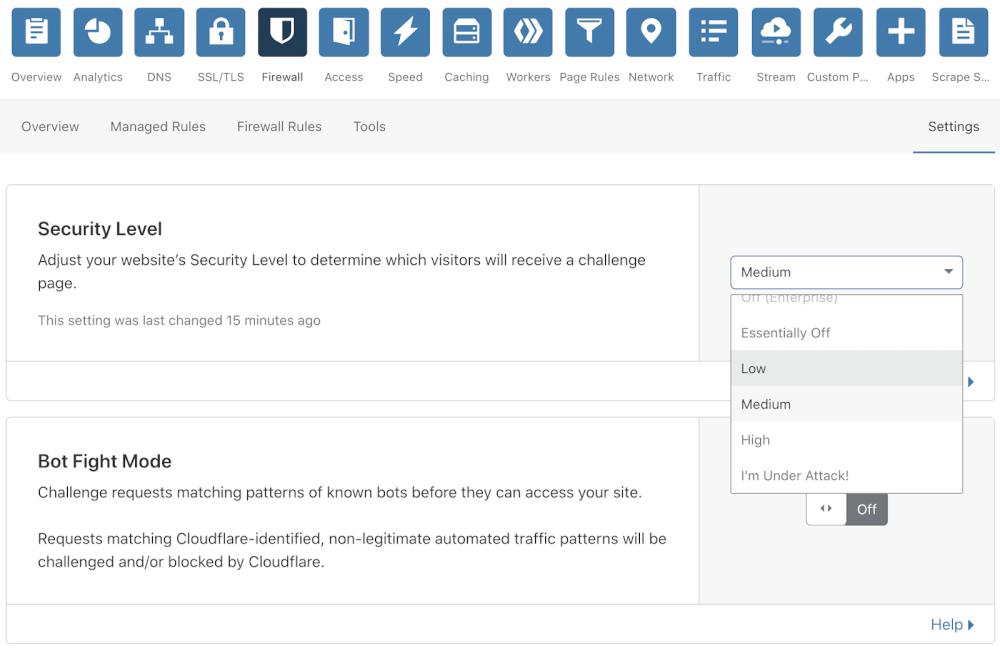Click the Apps plus icon

pos(901,33)
